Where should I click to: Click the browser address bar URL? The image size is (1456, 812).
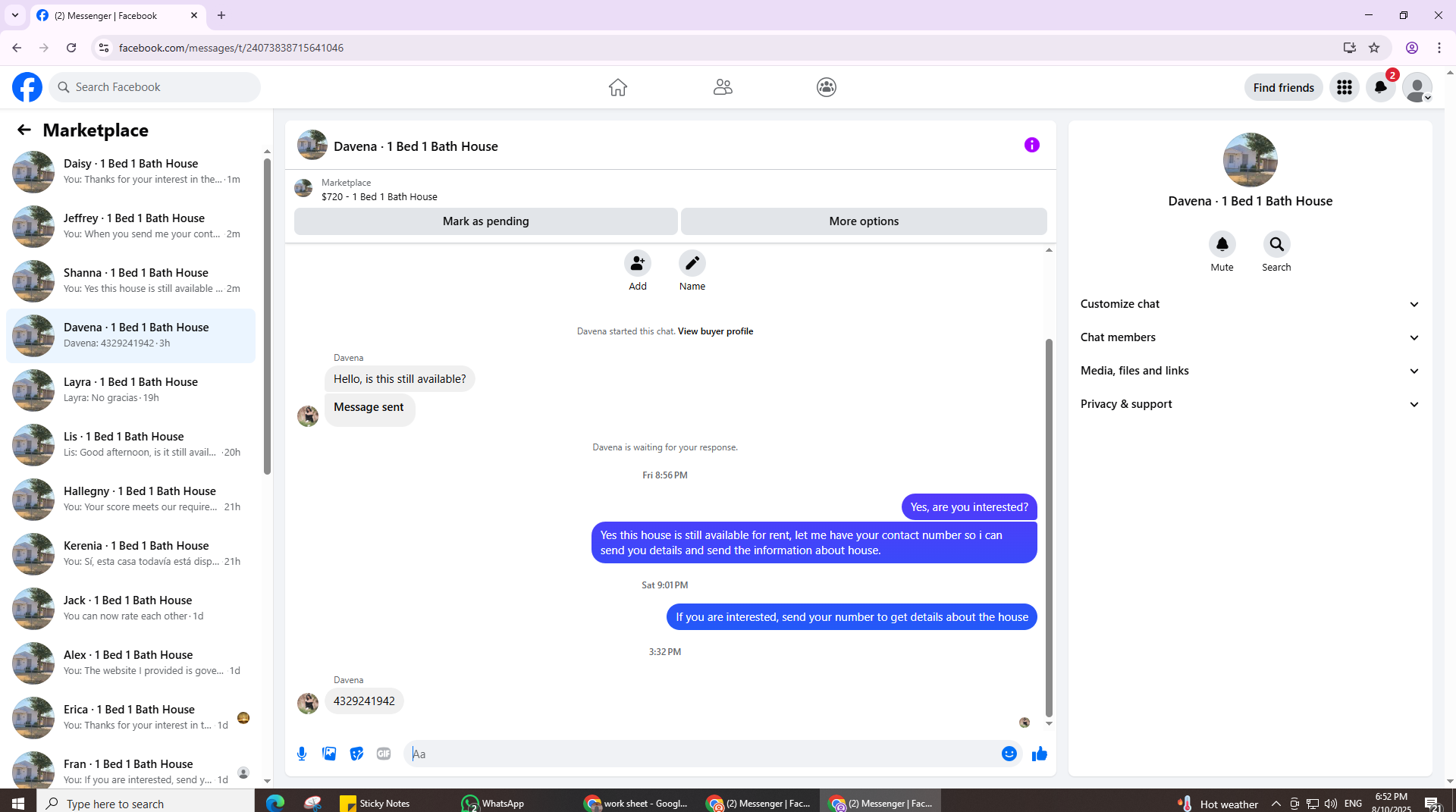[231, 48]
